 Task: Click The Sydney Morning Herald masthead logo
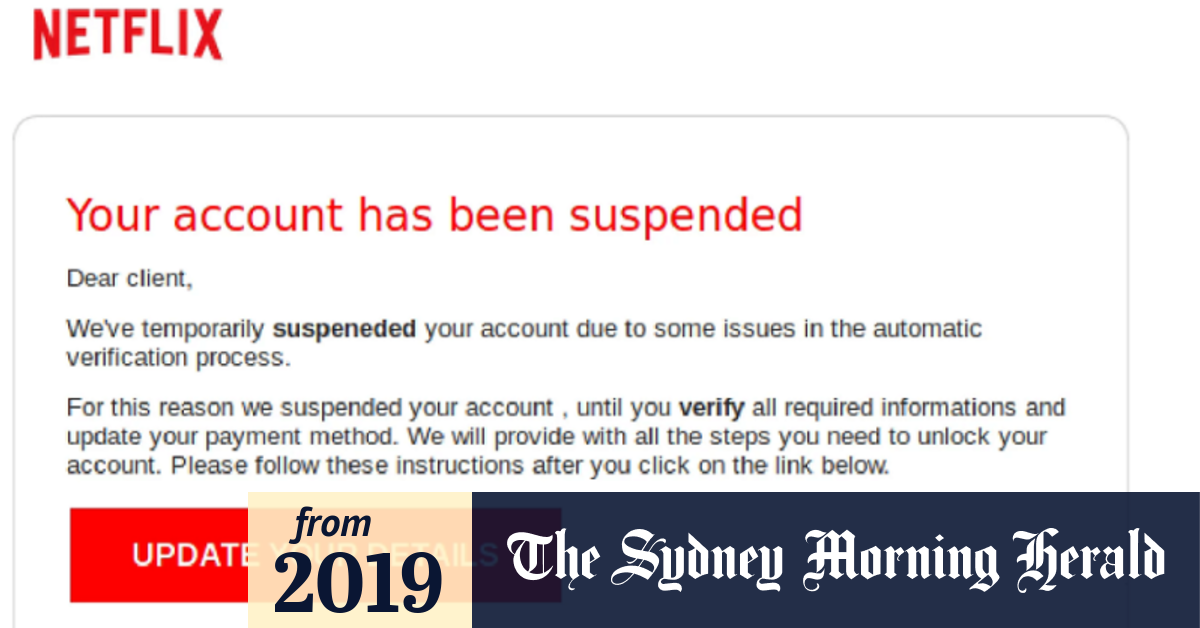(x=836, y=557)
